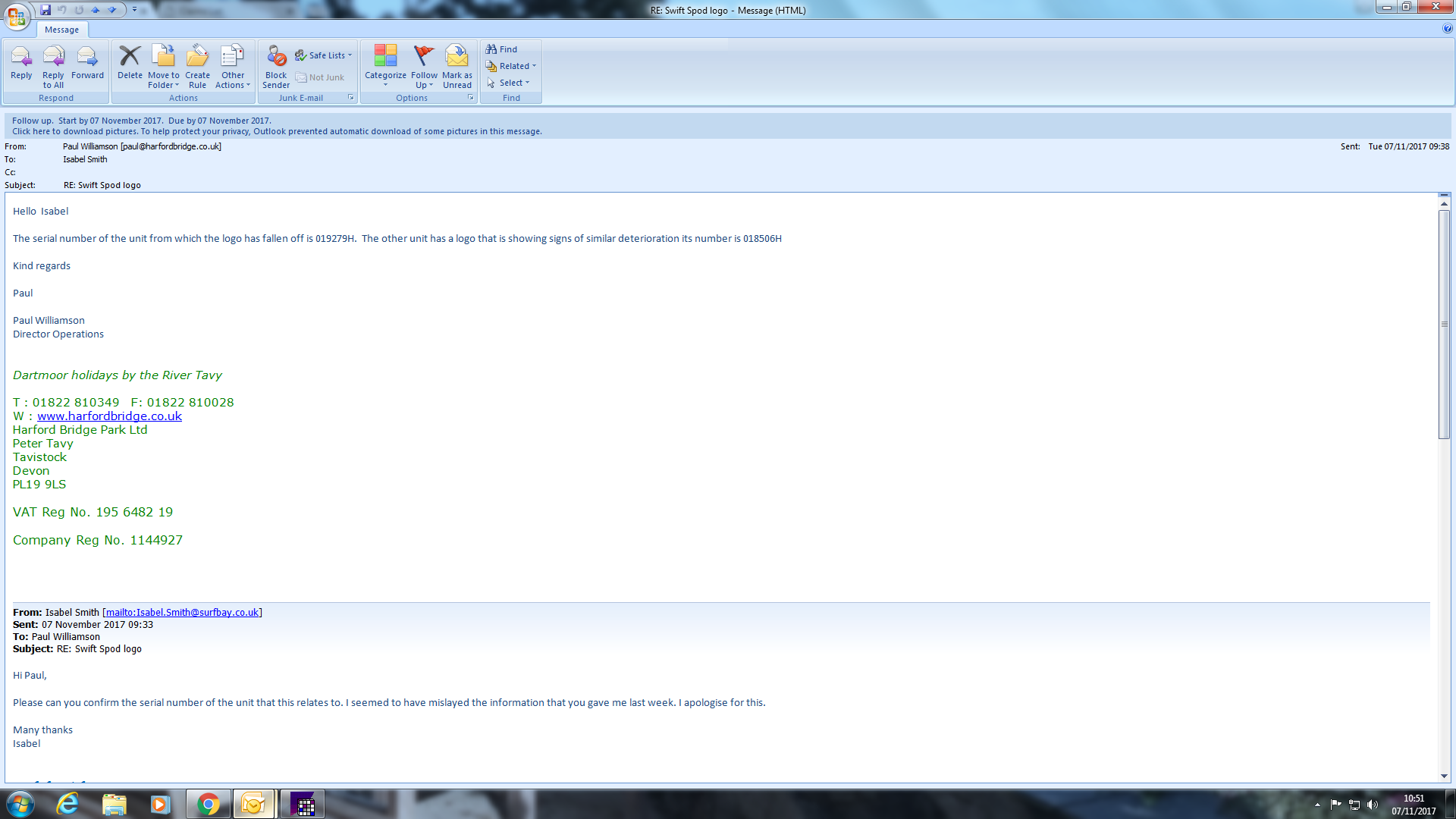The height and width of the screenshot is (819, 1456).
Task: Open the Office button menu
Action: pos(17,15)
